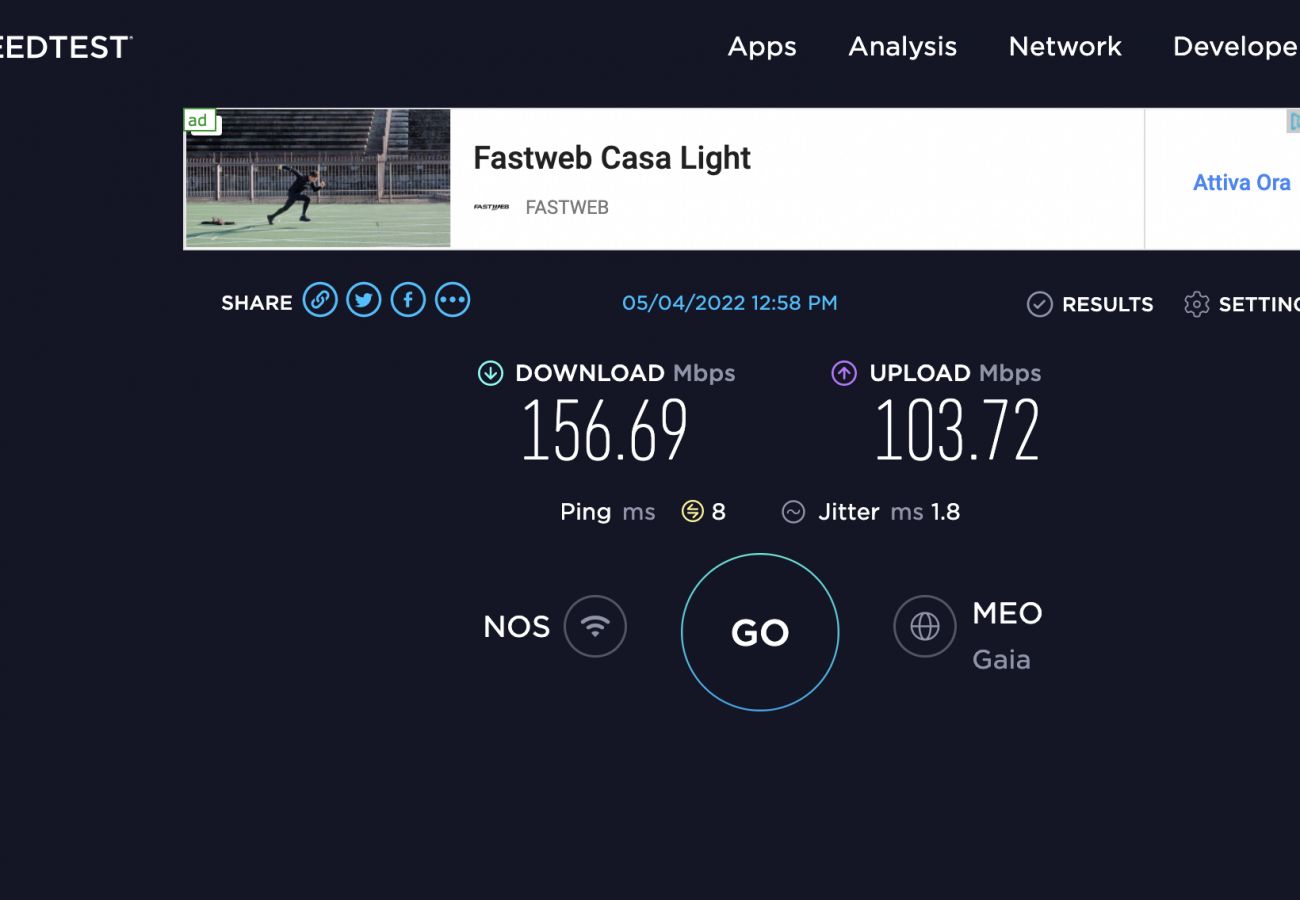Share result on Facebook

[x=408, y=300]
